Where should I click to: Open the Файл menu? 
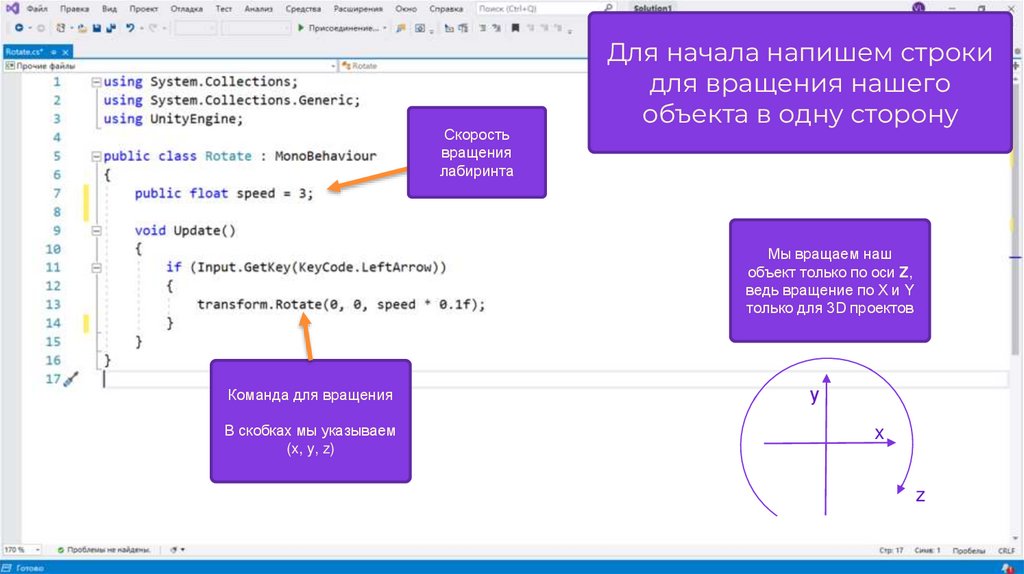[37, 8]
